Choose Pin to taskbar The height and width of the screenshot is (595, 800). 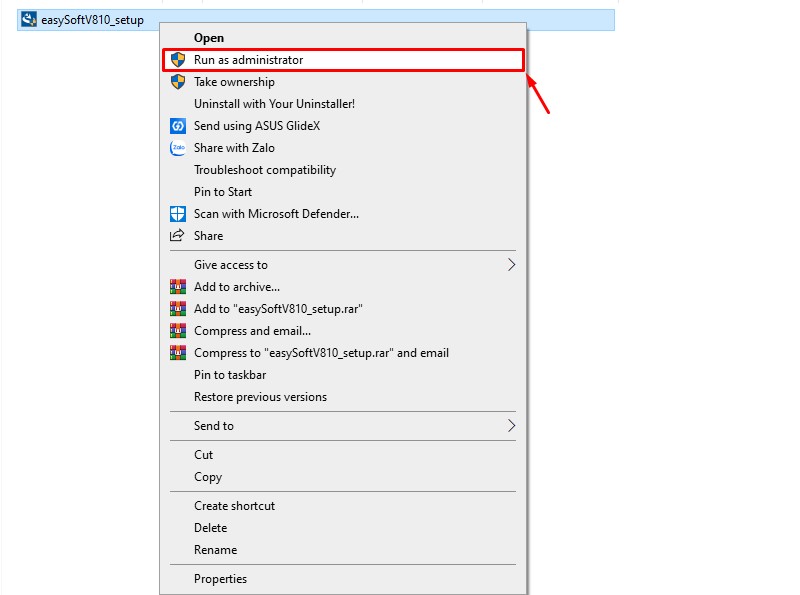click(343, 375)
